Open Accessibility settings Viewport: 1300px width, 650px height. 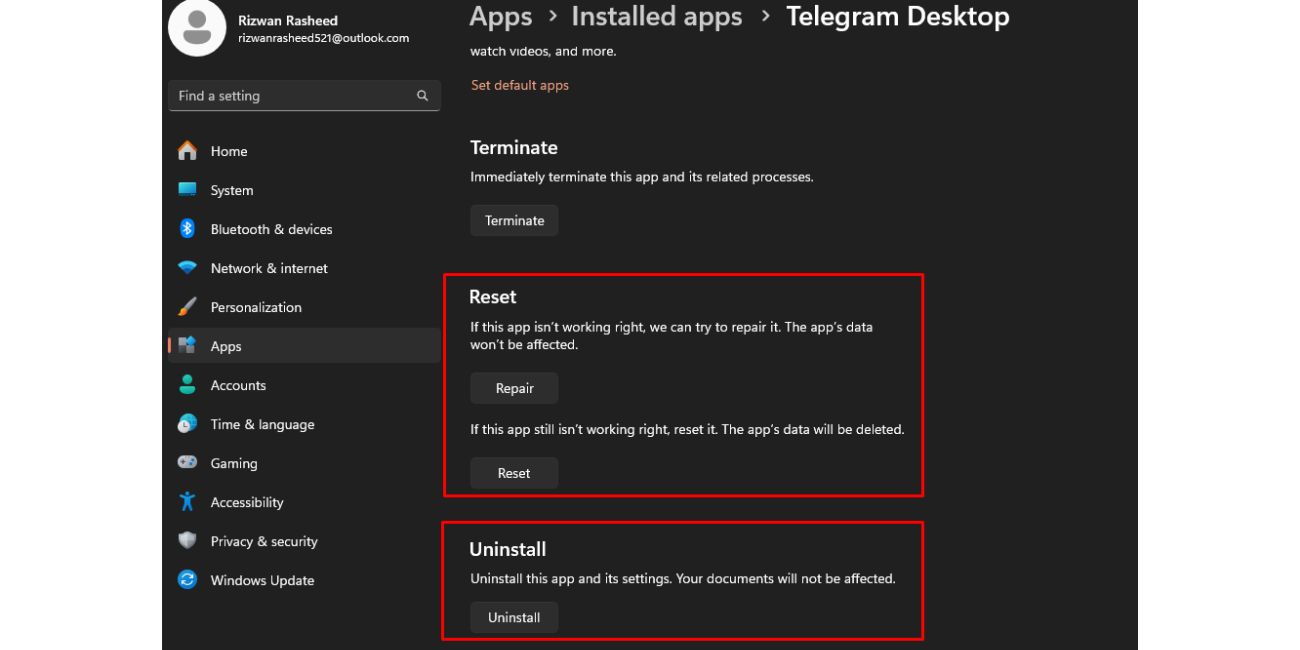point(304,502)
